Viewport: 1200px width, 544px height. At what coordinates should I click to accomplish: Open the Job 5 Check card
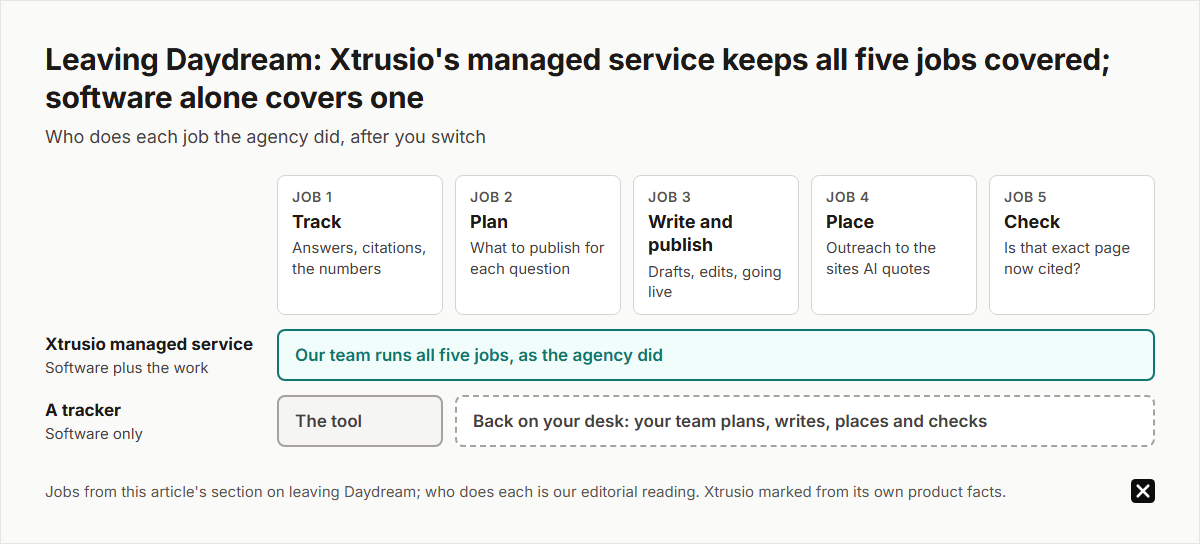coord(1072,245)
